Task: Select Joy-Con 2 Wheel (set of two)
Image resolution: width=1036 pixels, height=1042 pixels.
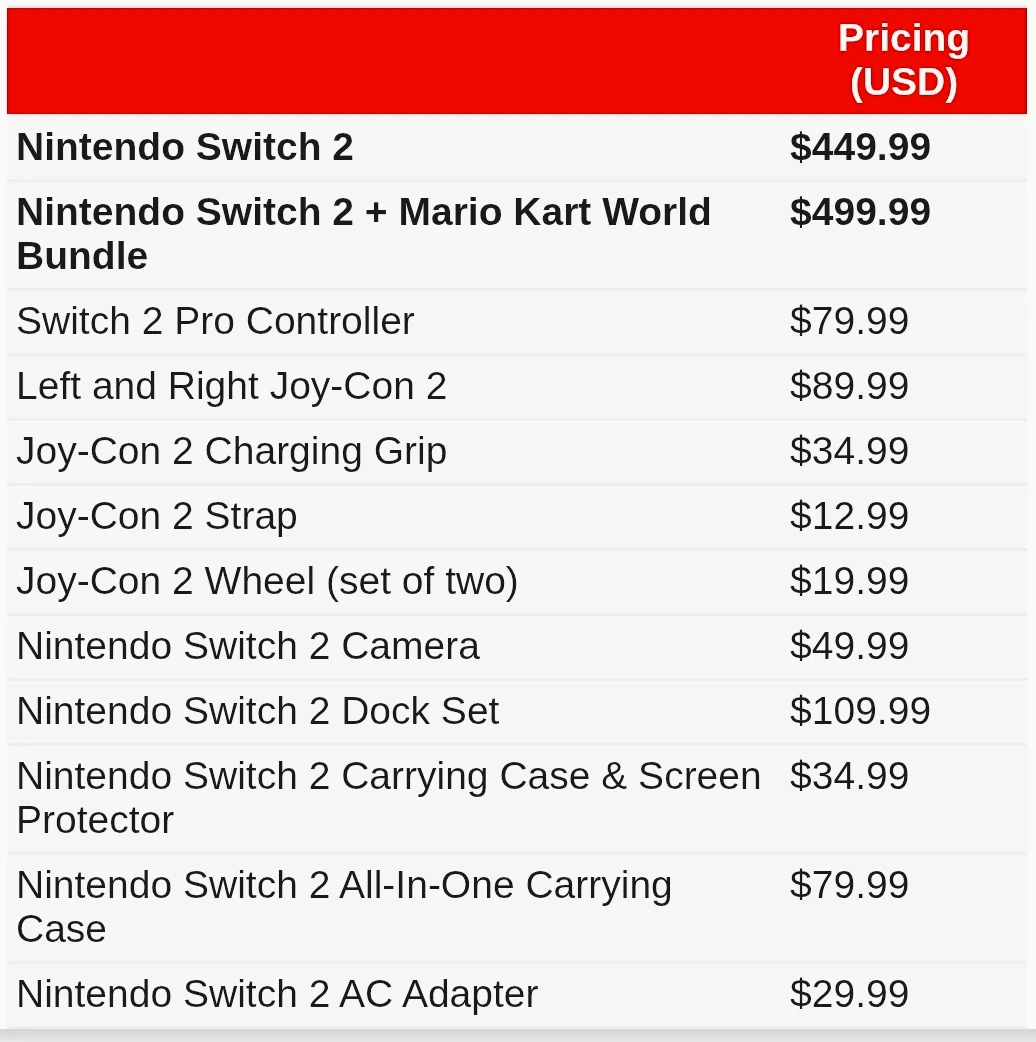Action: [267, 581]
